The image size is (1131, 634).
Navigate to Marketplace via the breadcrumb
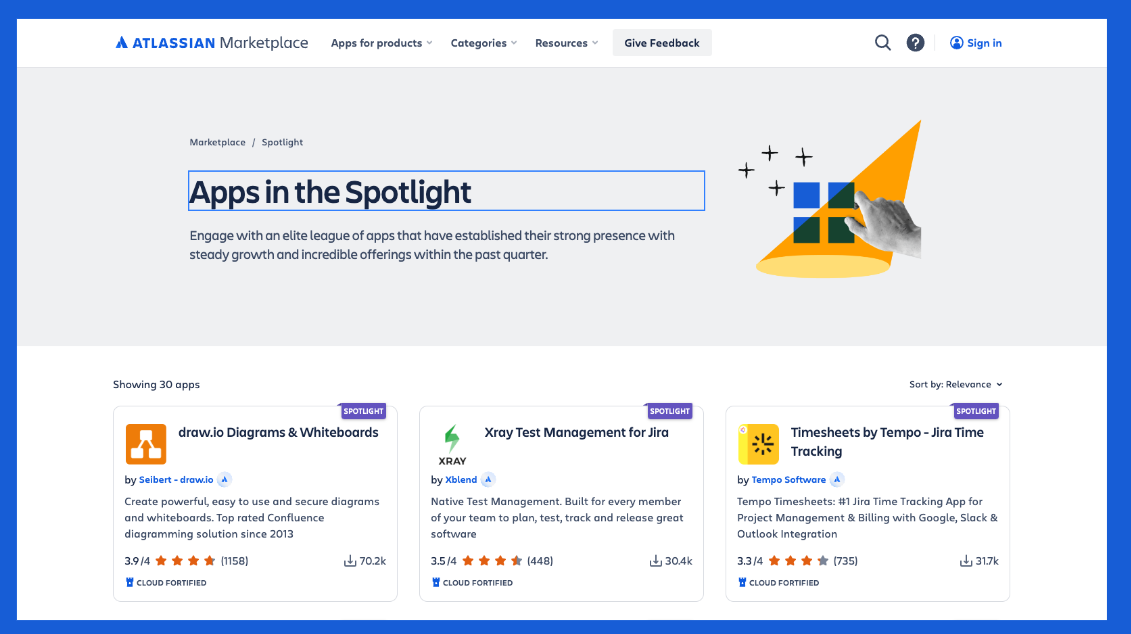coord(217,142)
